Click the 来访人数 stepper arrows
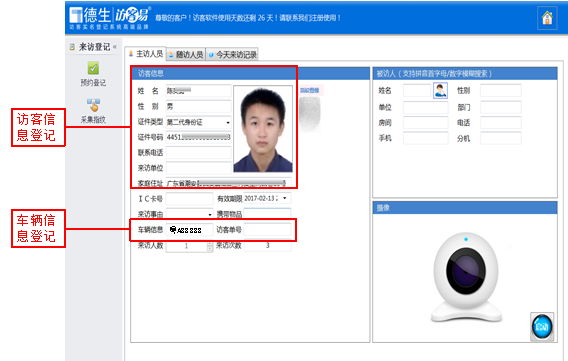The width and height of the screenshot is (568, 361). [x=210, y=246]
